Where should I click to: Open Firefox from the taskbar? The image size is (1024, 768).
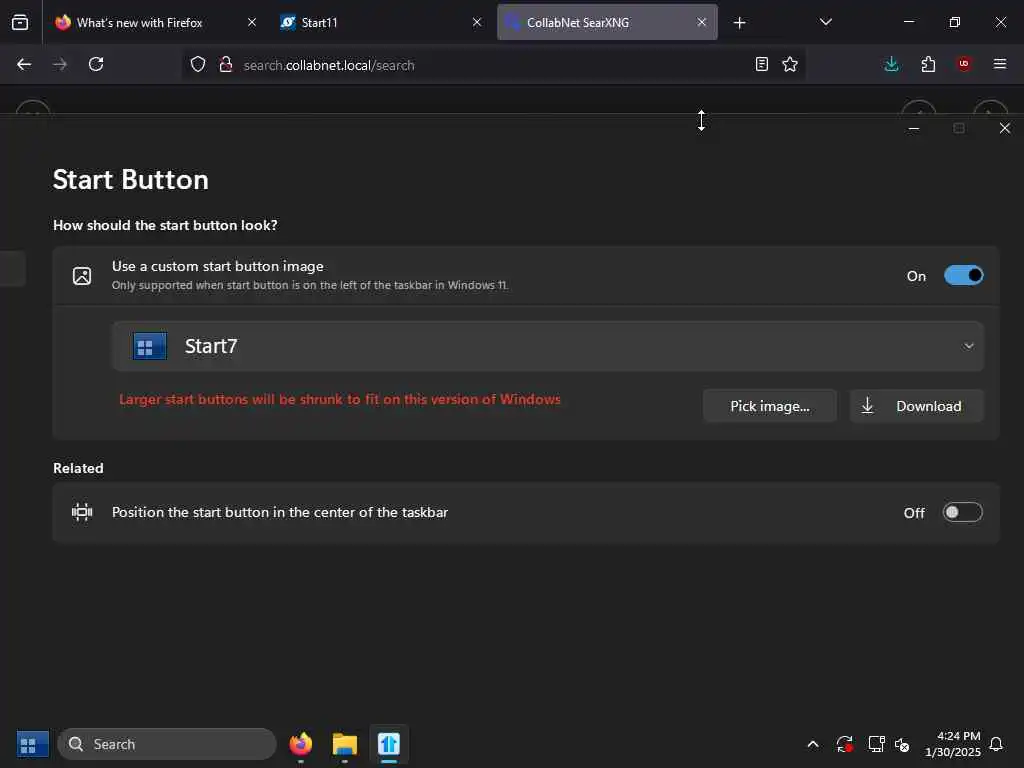pos(300,744)
